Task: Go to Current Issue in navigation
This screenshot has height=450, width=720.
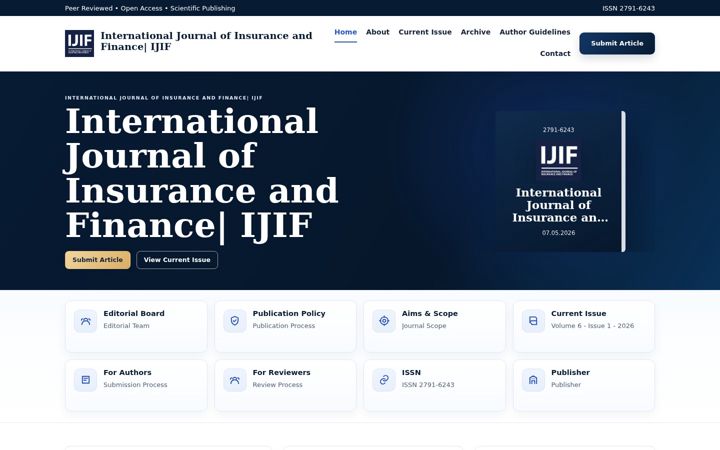Action: tap(425, 32)
